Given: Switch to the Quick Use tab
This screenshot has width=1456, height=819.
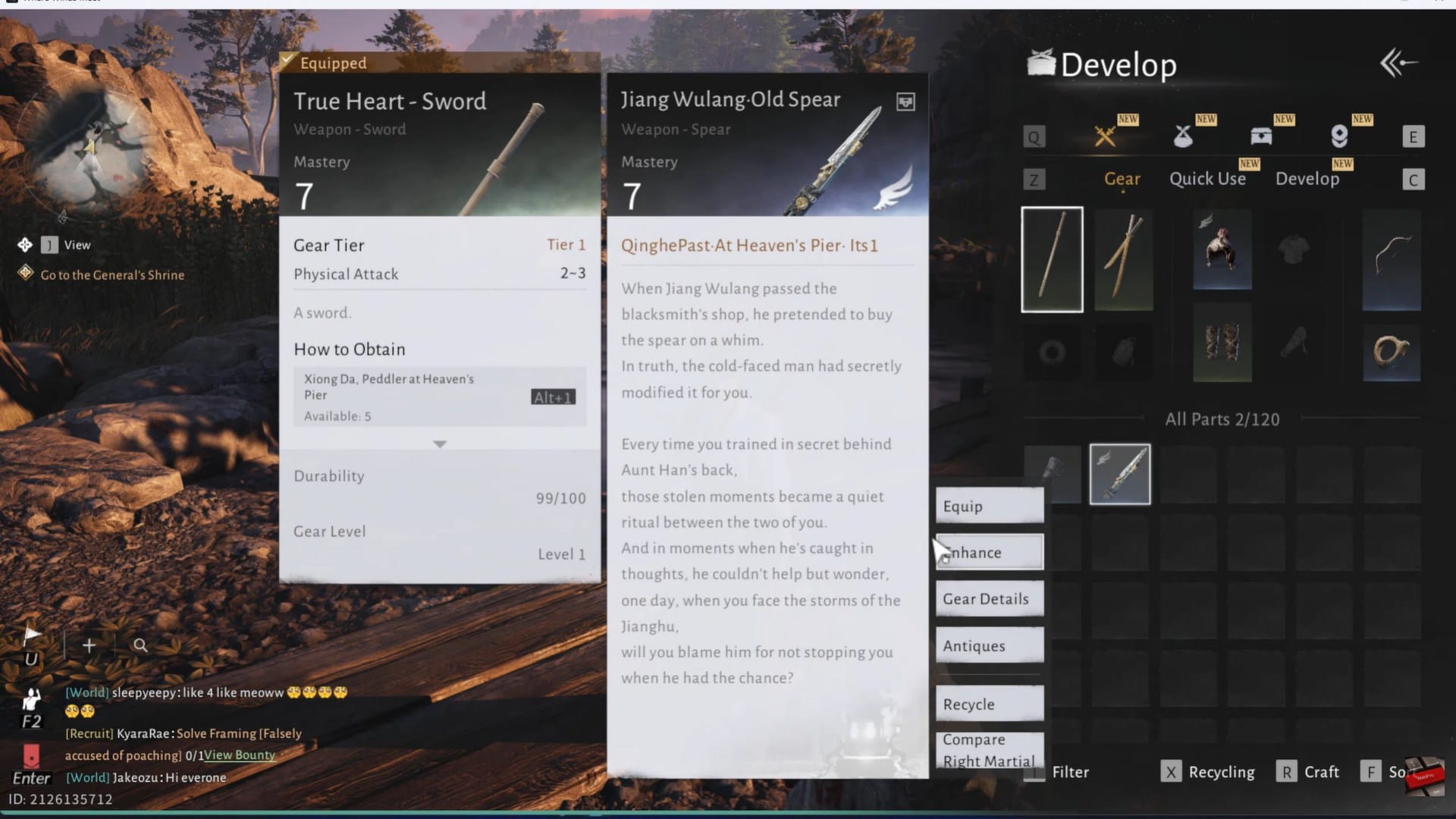Looking at the screenshot, I should pyautogui.click(x=1207, y=179).
